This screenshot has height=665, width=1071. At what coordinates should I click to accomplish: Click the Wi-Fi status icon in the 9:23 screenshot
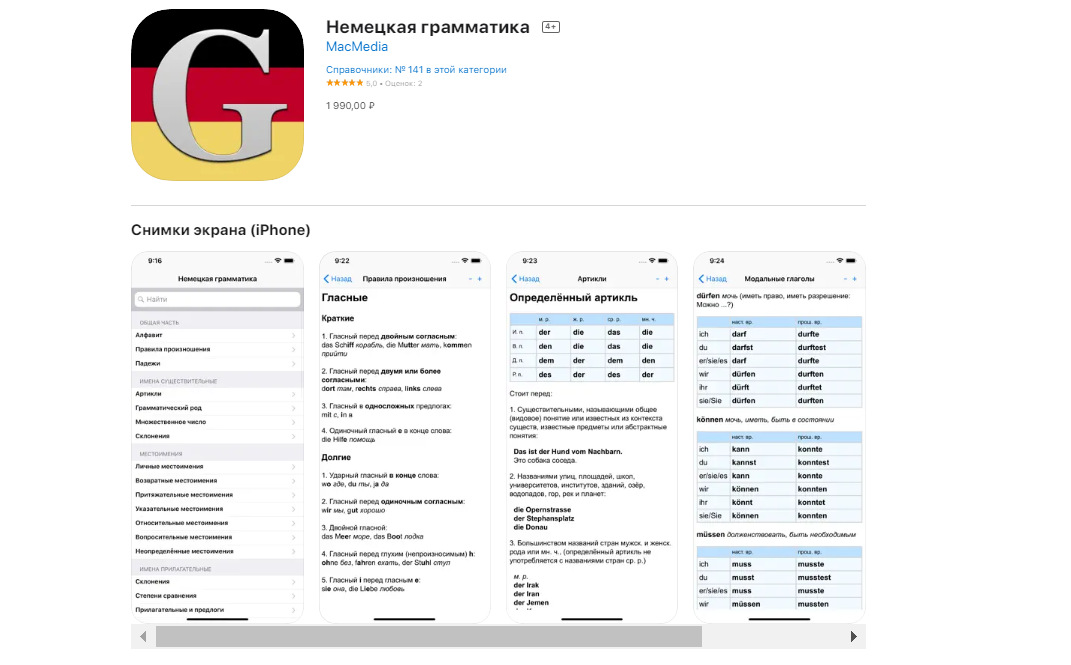[652, 261]
